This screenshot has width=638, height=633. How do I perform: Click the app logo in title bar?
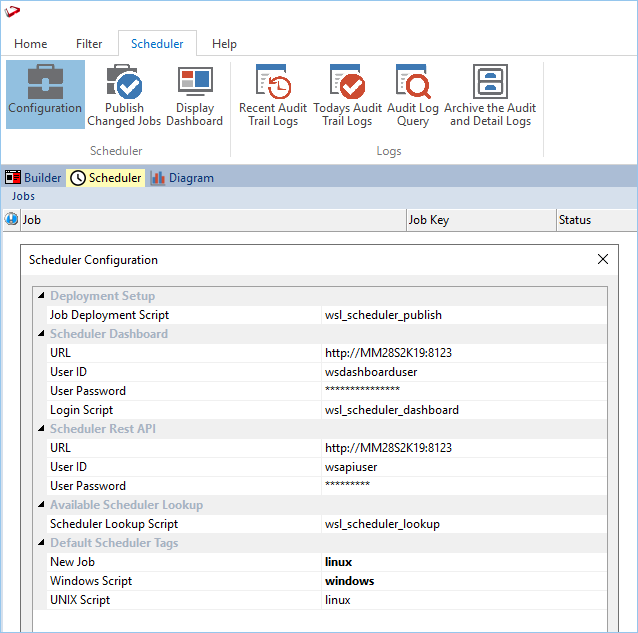tap(13, 12)
